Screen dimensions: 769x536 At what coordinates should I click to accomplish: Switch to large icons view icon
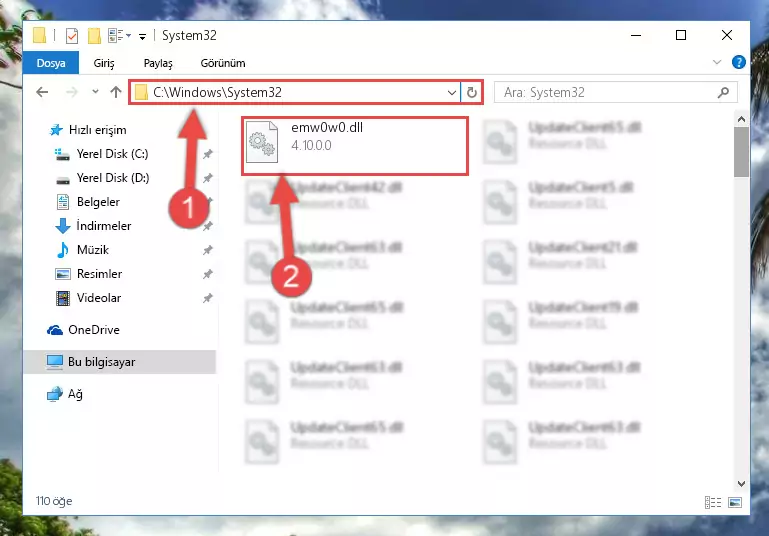tap(735, 502)
